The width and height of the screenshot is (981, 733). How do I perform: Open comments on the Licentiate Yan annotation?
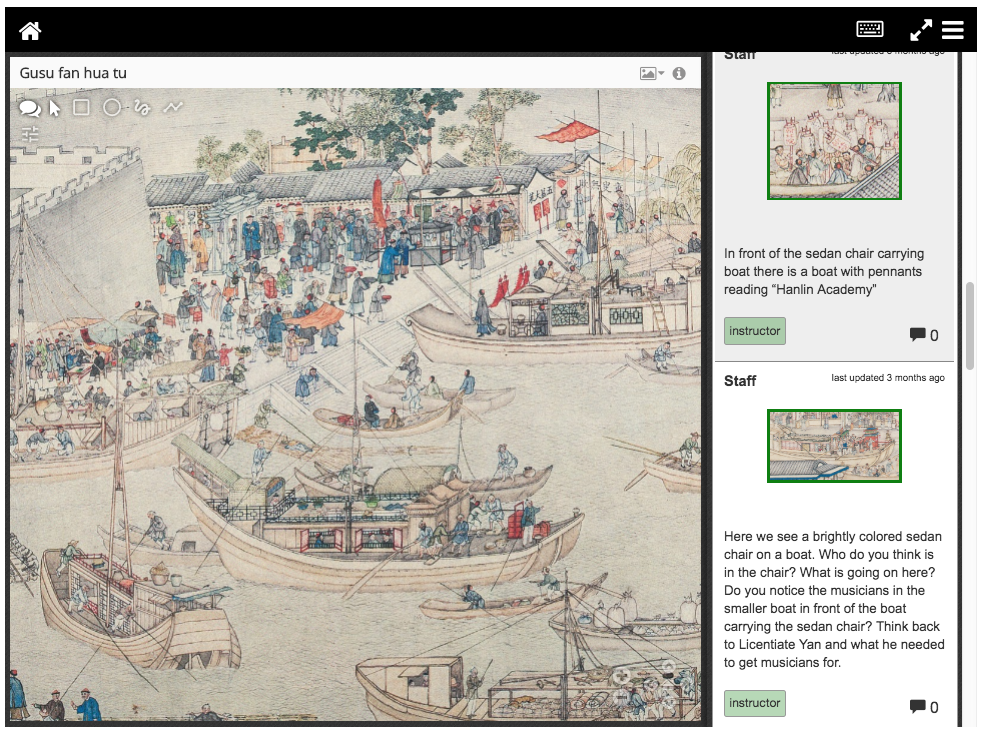(924, 707)
